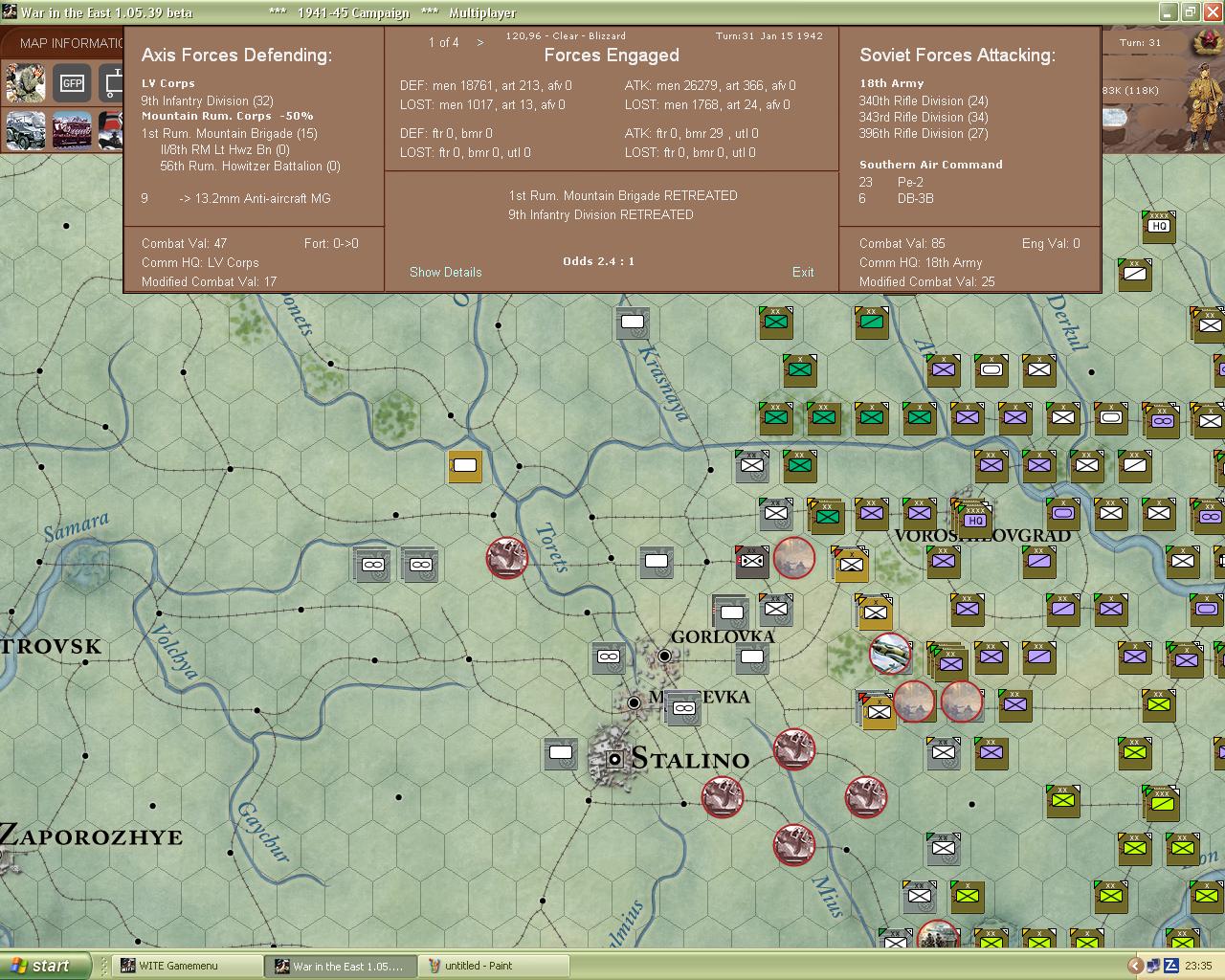
Task: Click '56th Rum. Howitzer Battalion (0)' entry
Action: 250,166
